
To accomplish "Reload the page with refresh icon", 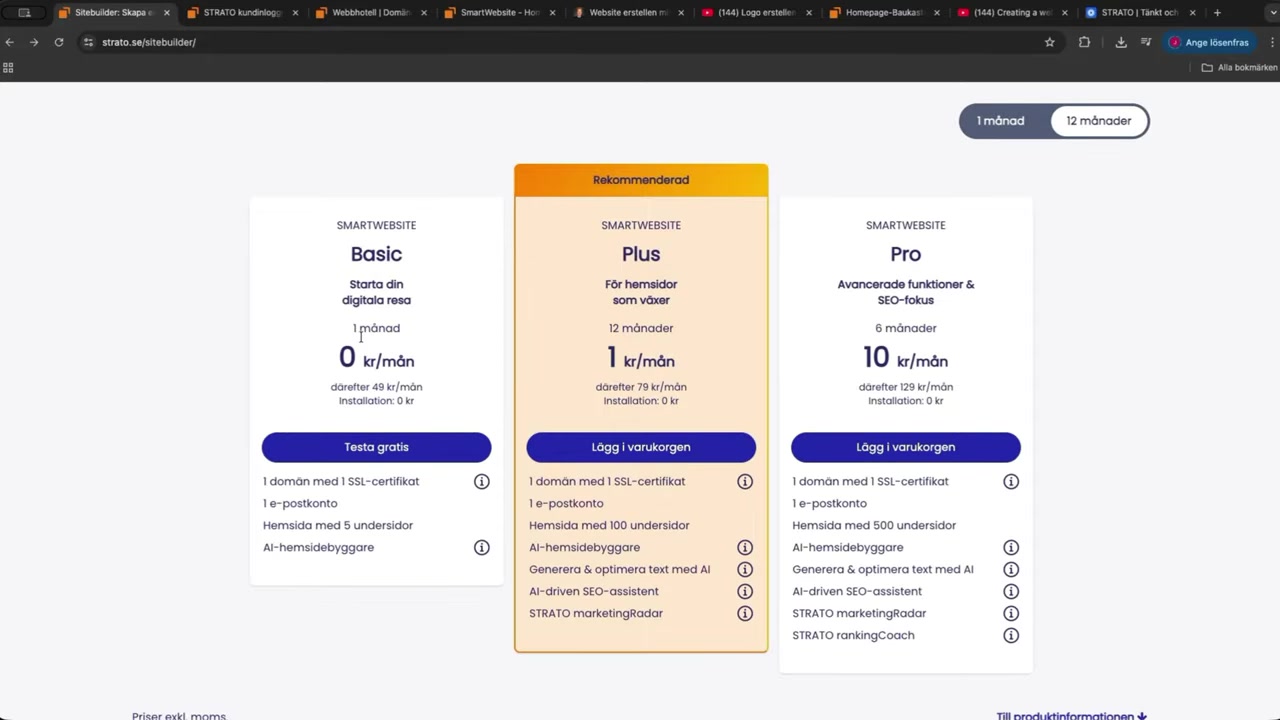I will point(59,42).
